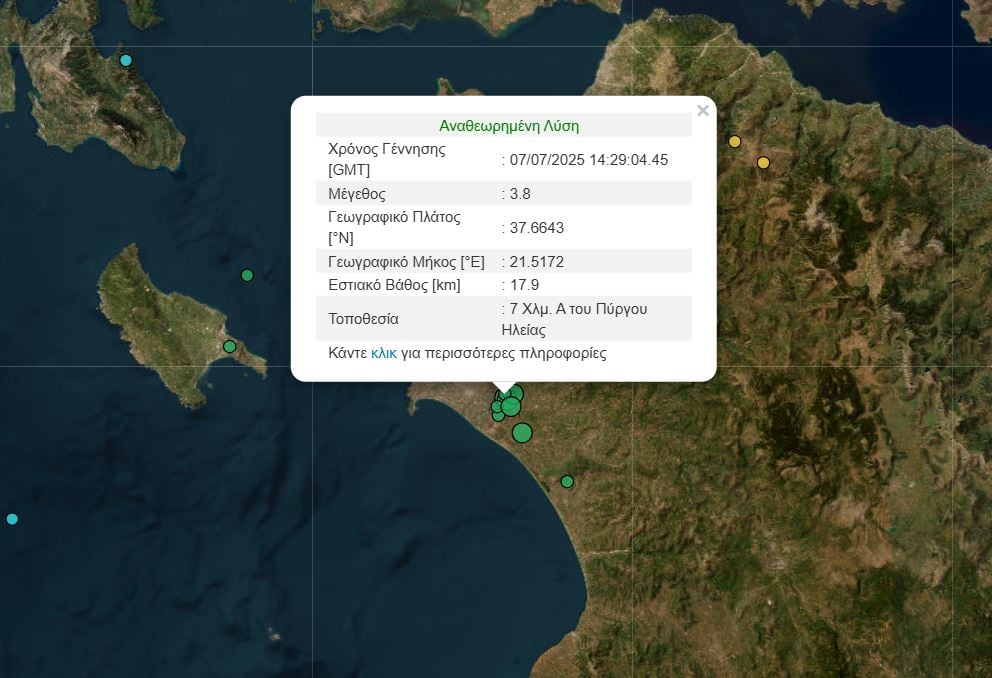This screenshot has width=992, height=678.
Task: Click the cyan earthquake marker on Kefalonia
Action: click(x=126, y=61)
